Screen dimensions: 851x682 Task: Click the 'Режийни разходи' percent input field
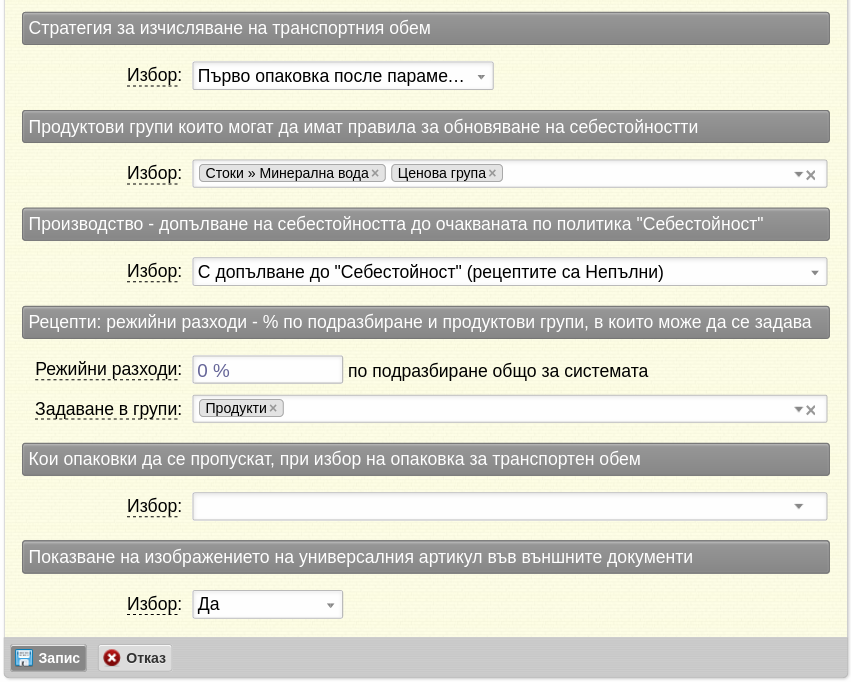click(268, 370)
